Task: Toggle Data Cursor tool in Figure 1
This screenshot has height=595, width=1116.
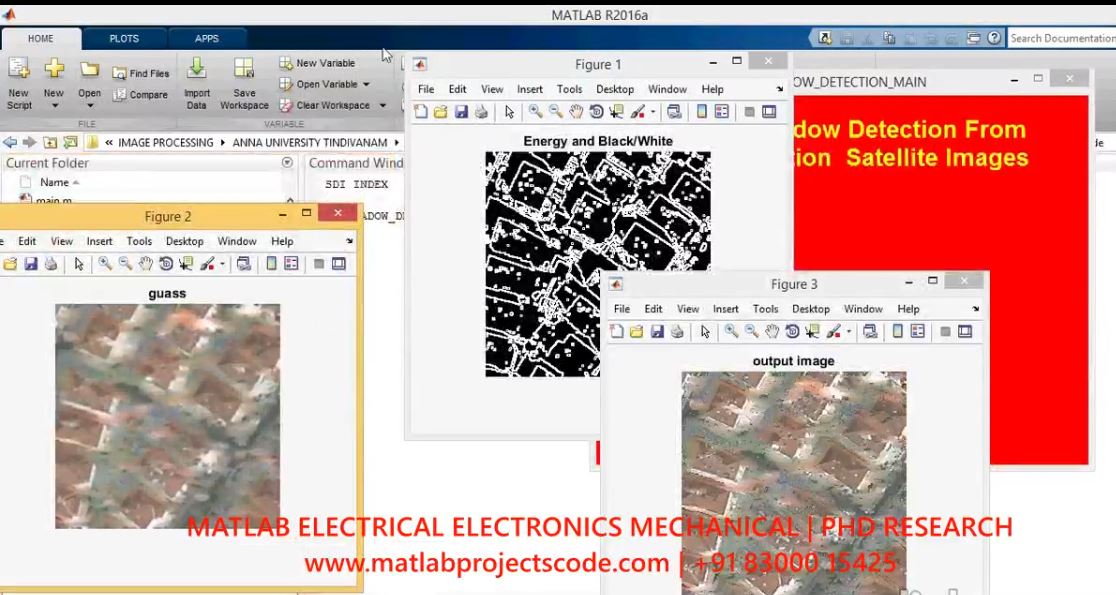Action: [x=616, y=112]
